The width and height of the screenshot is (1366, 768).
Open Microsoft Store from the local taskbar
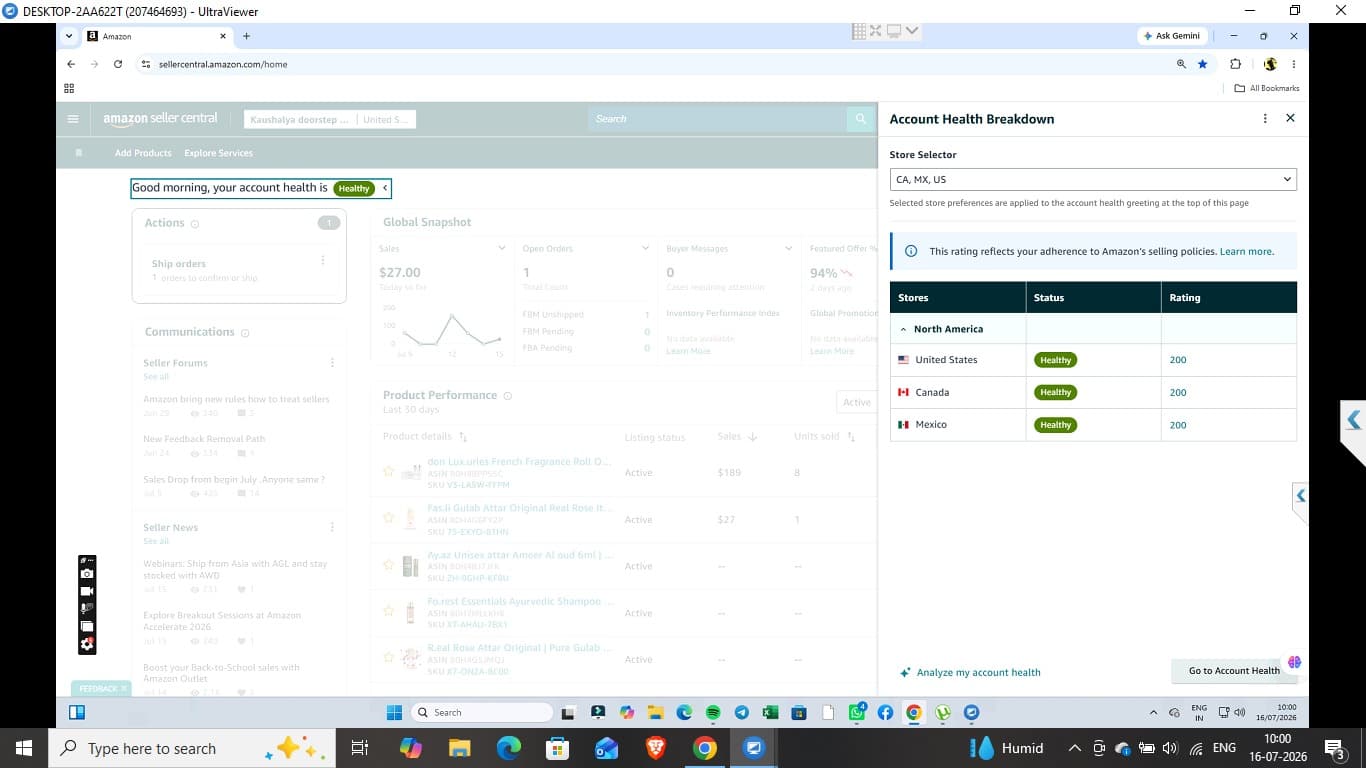point(558,748)
